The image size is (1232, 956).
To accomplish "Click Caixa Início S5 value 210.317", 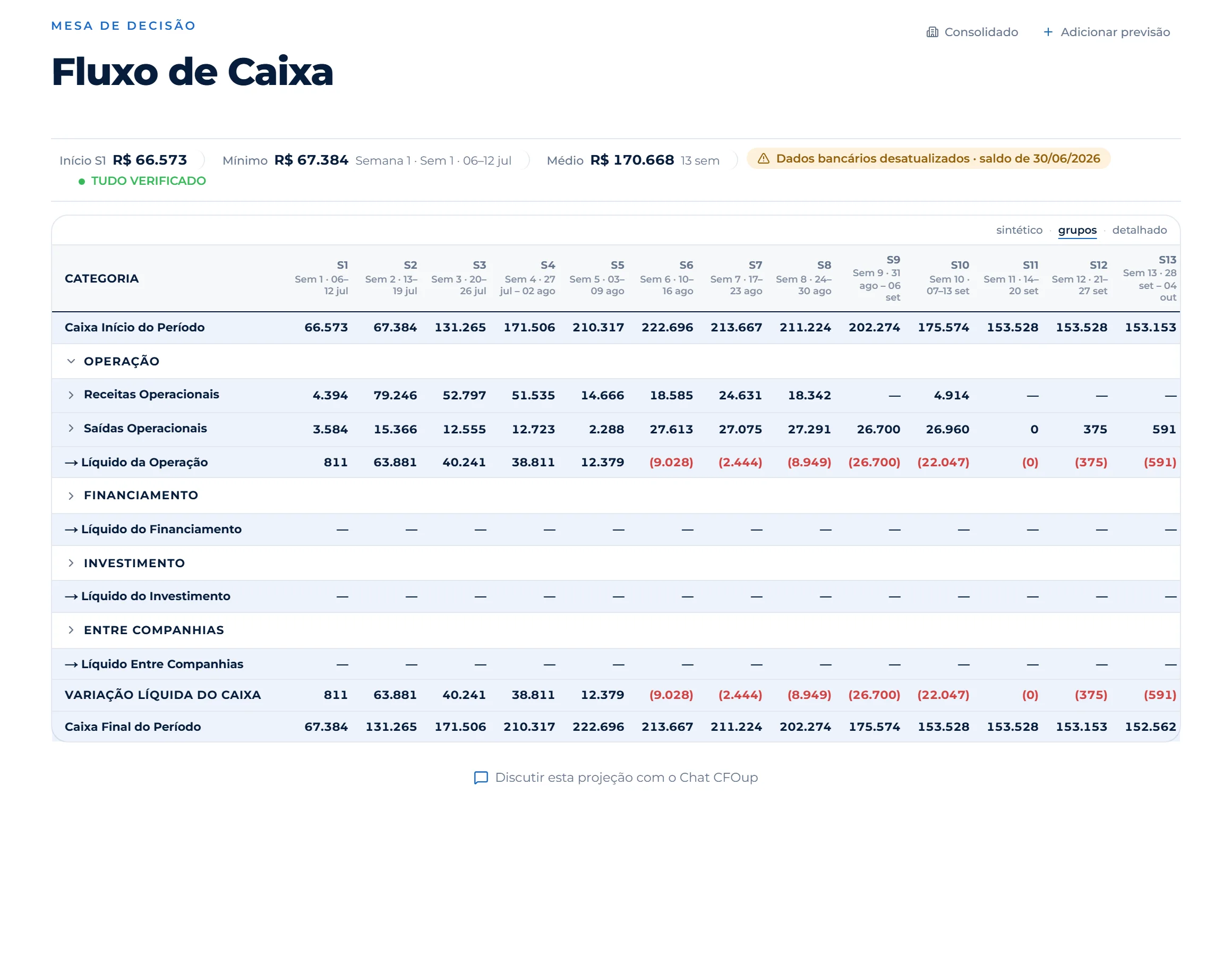I will [x=598, y=327].
